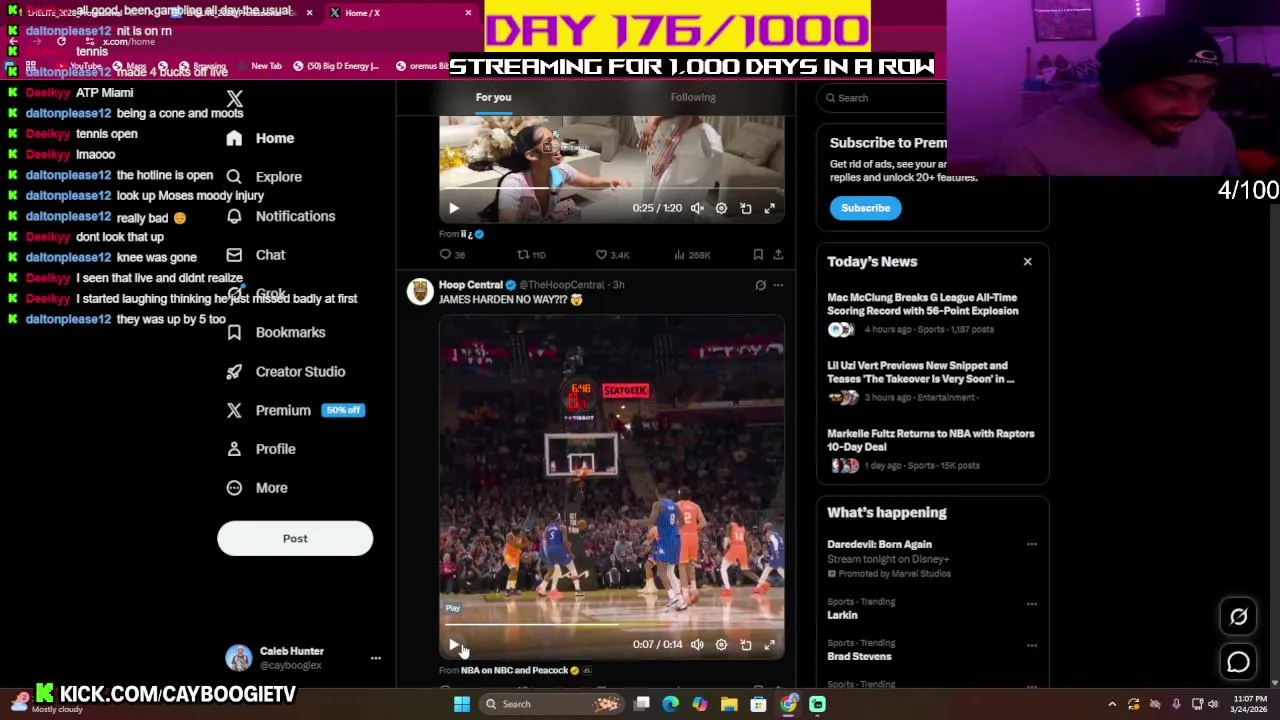Open the floating Grok button
This screenshot has width=1280, height=720.
tap(1238, 617)
